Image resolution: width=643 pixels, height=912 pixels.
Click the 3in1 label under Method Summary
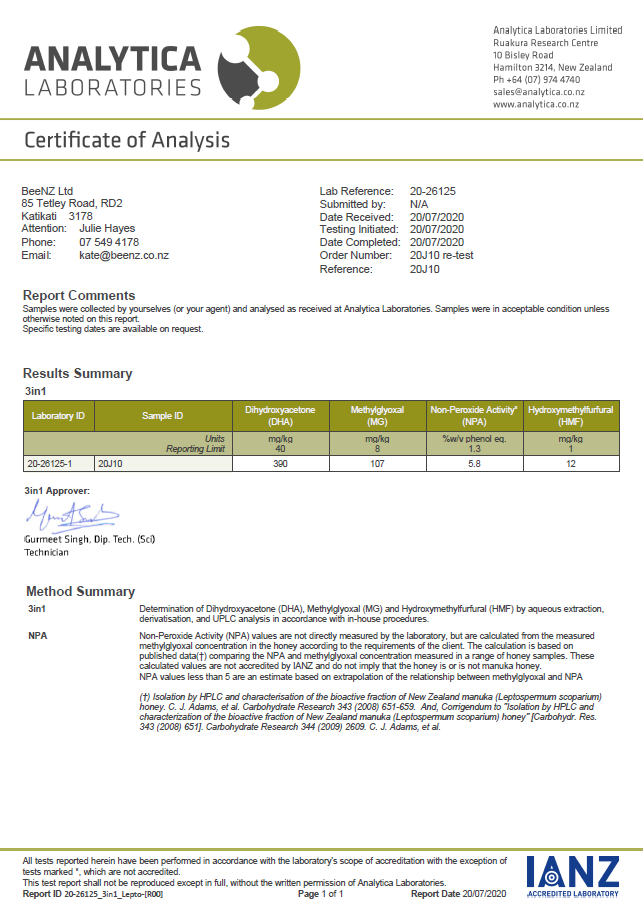[37, 609]
